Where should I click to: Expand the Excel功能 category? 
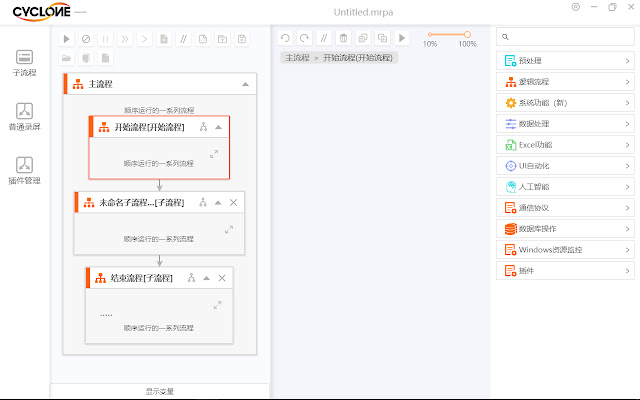[x=565, y=145]
